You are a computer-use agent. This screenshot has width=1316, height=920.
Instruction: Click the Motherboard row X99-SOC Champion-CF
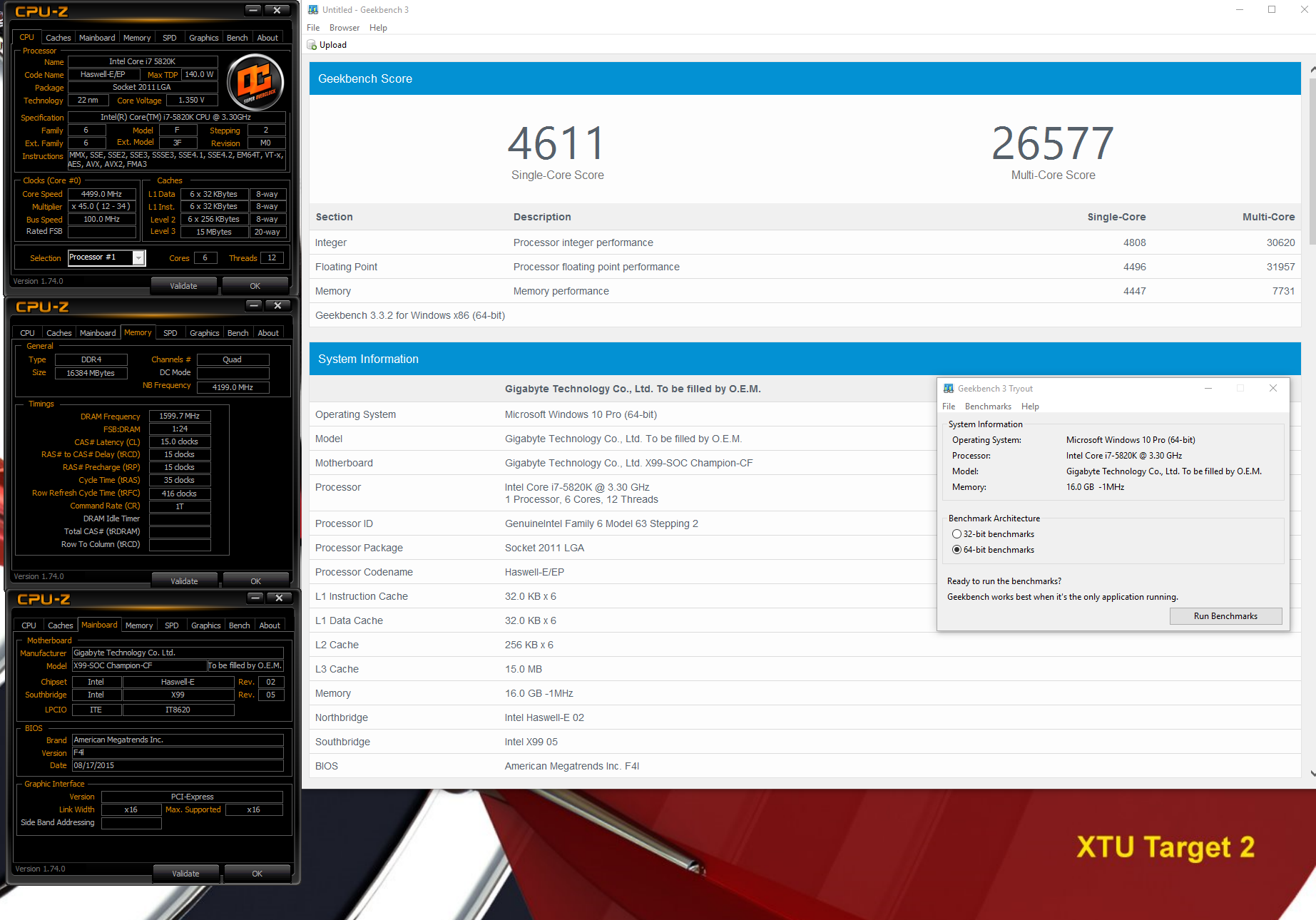click(805, 463)
